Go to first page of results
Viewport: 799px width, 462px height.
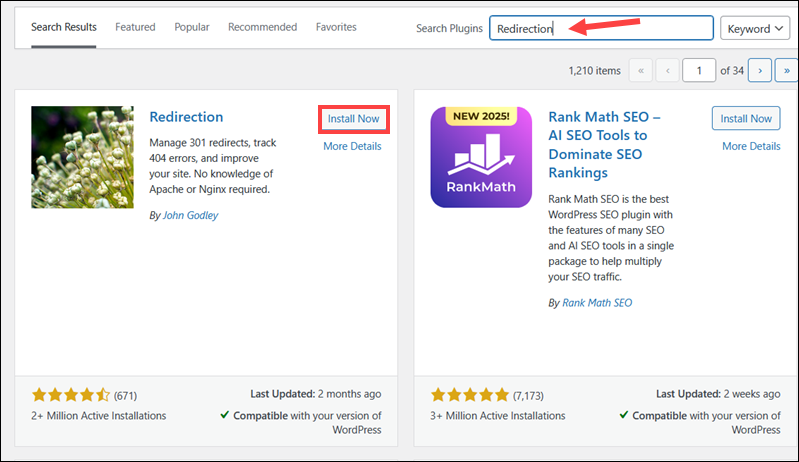coord(641,70)
